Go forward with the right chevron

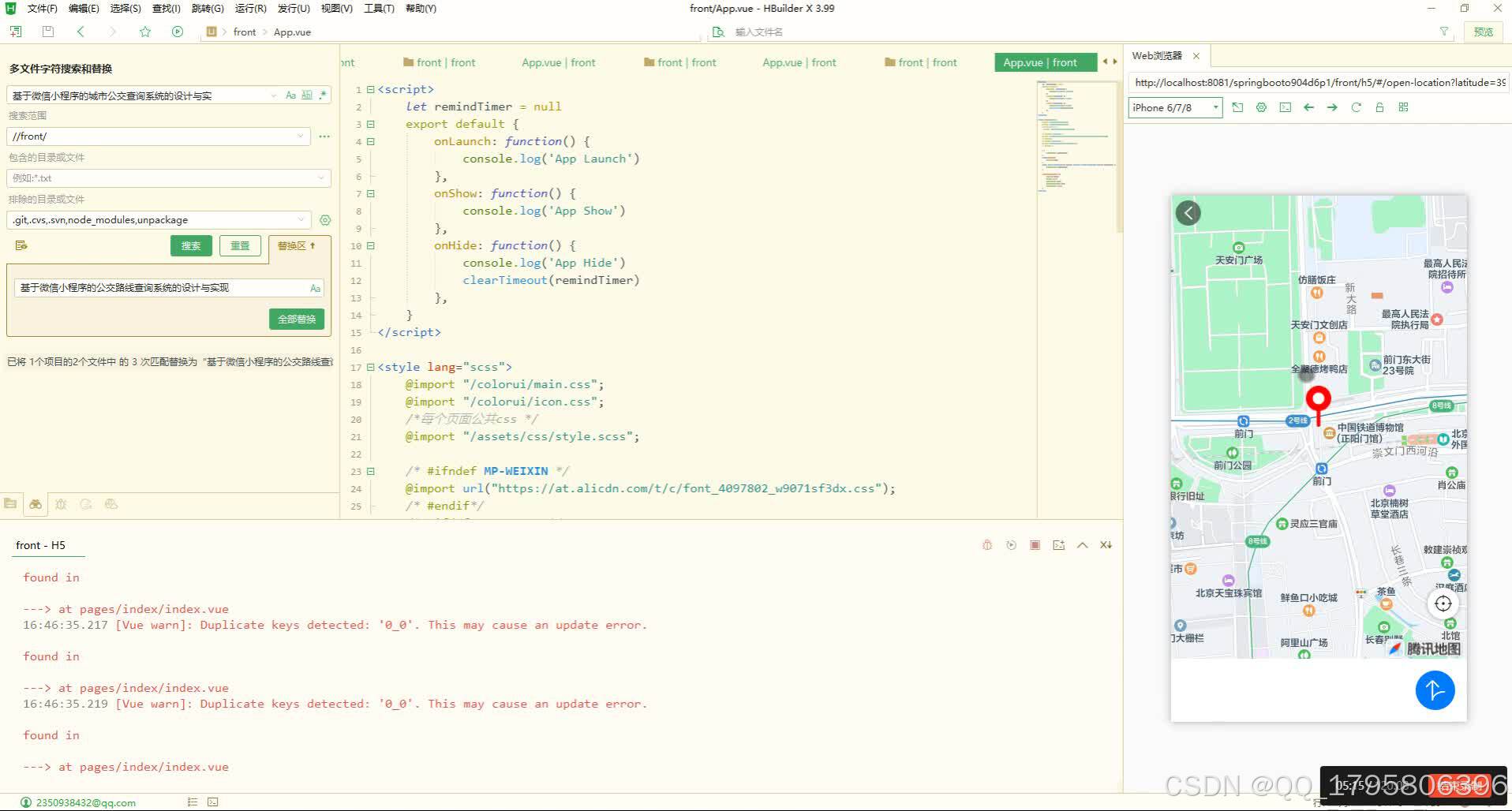(x=113, y=32)
